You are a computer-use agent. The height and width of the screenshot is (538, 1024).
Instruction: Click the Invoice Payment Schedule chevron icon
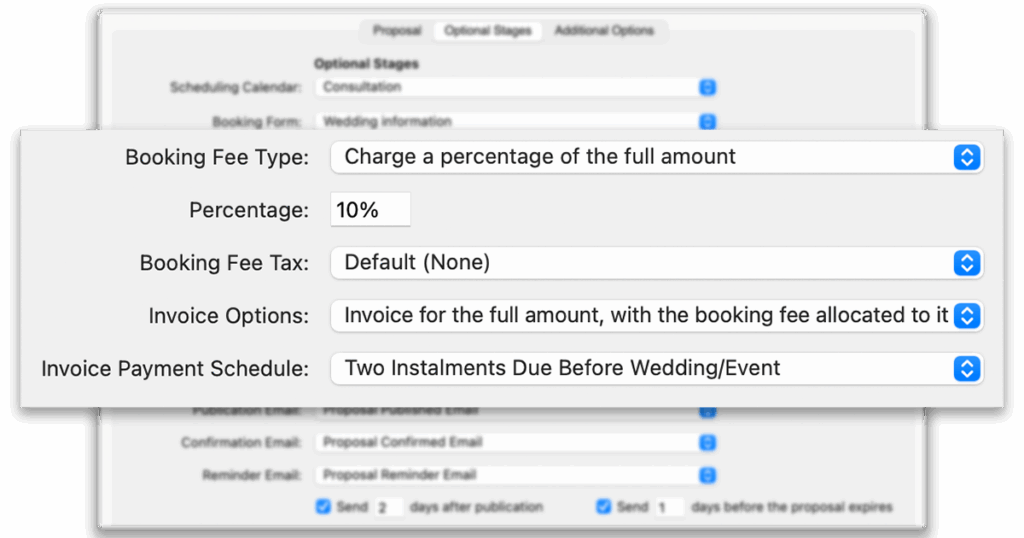967,369
